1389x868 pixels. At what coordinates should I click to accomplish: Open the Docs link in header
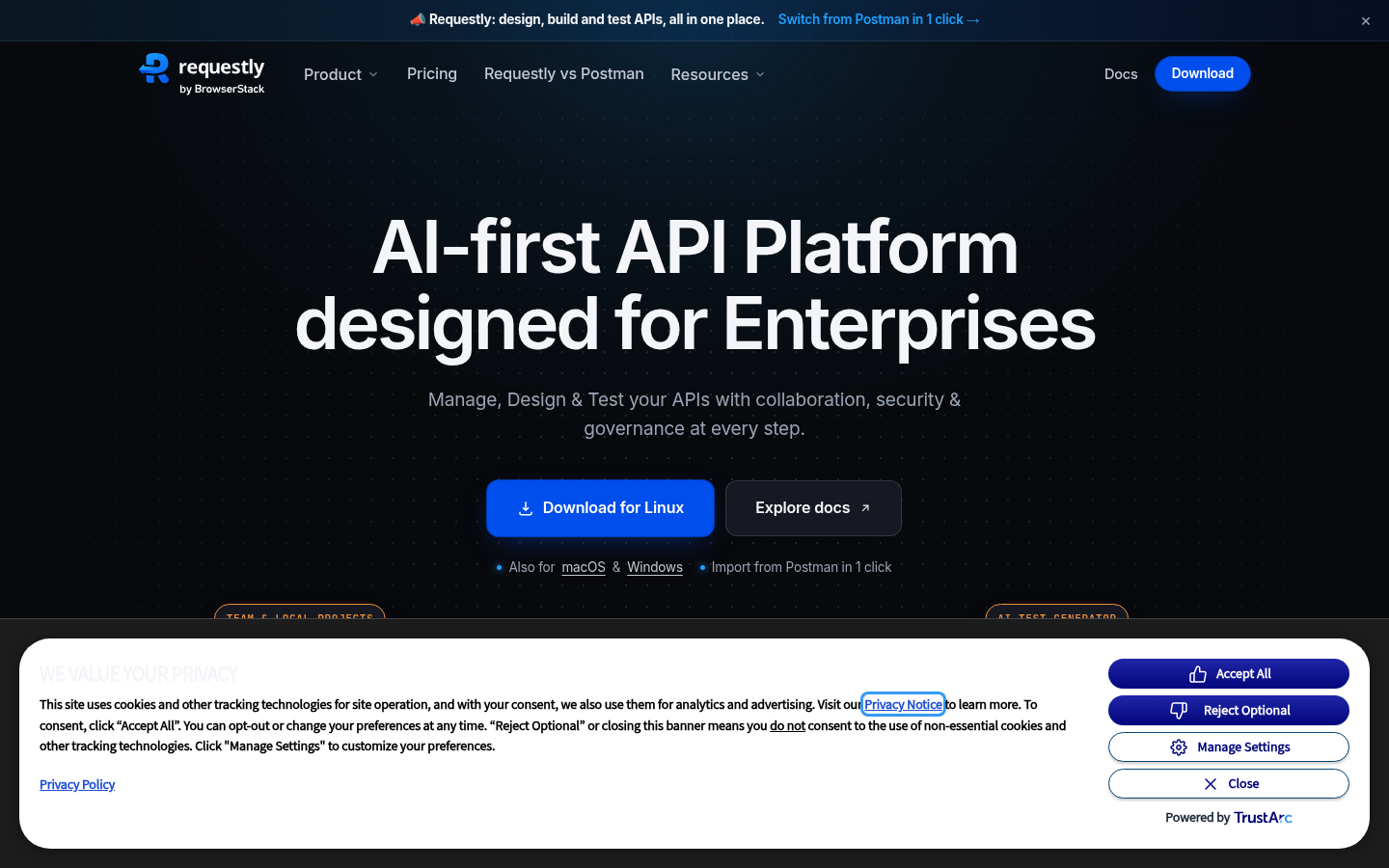1121,74
